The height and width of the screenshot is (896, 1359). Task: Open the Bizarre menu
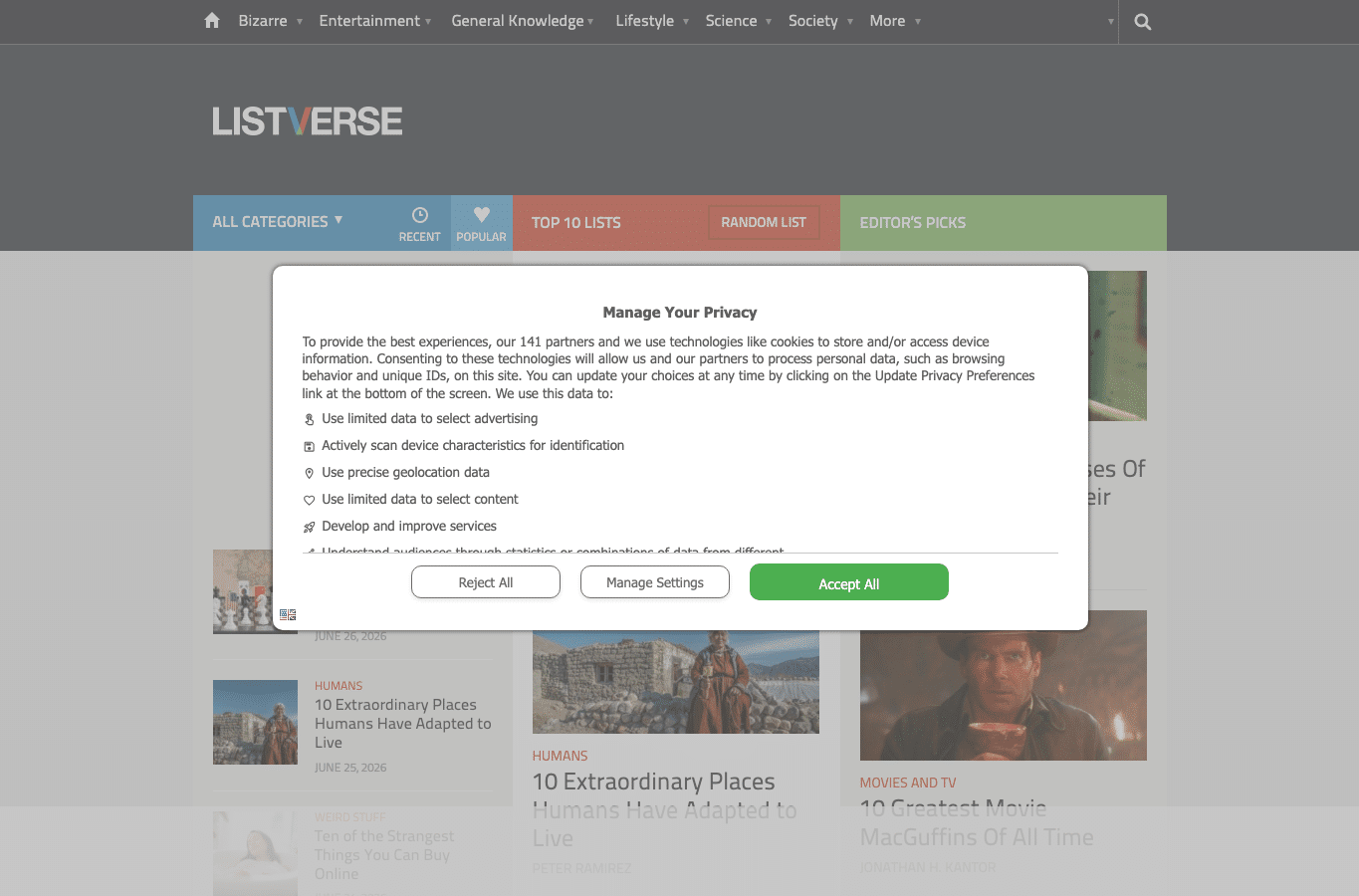(263, 21)
